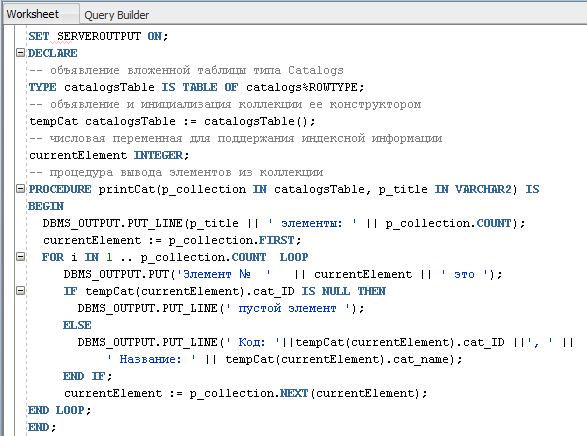Click the comment about процедура вывода элементов
The image size is (587, 436).
pos(176,173)
